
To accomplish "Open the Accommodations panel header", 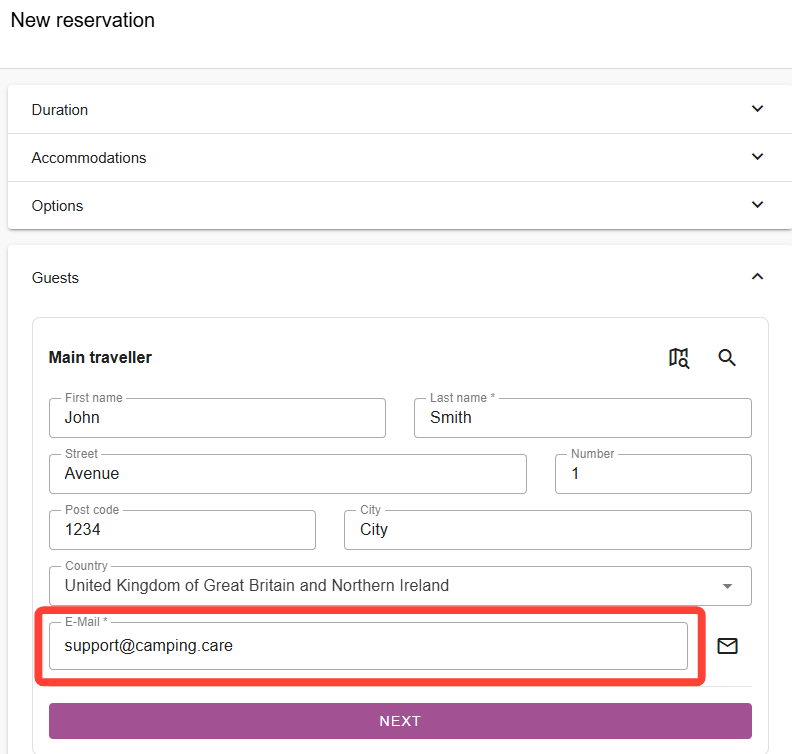I will pos(300,158).
